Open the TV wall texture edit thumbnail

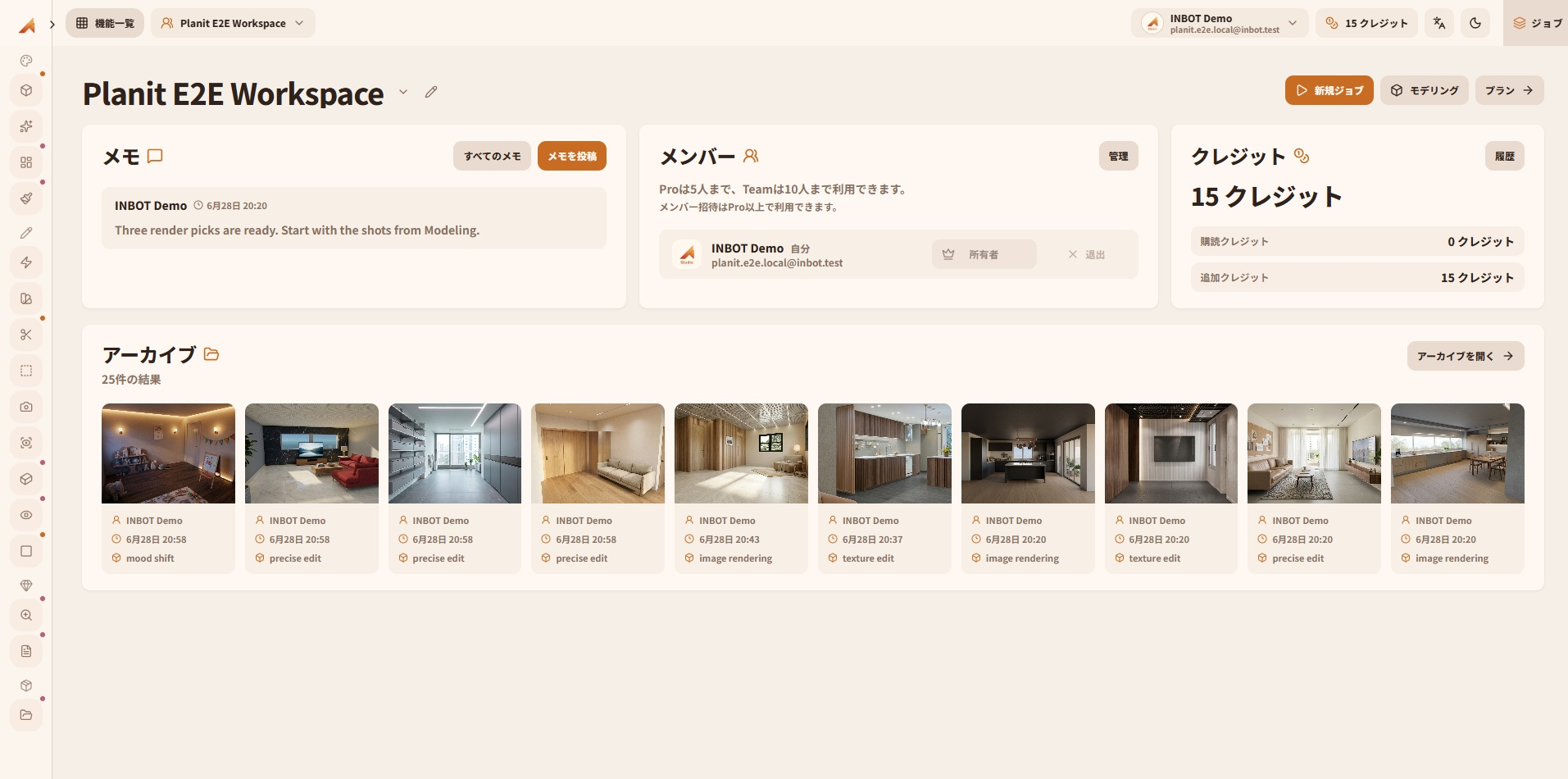(1171, 453)
